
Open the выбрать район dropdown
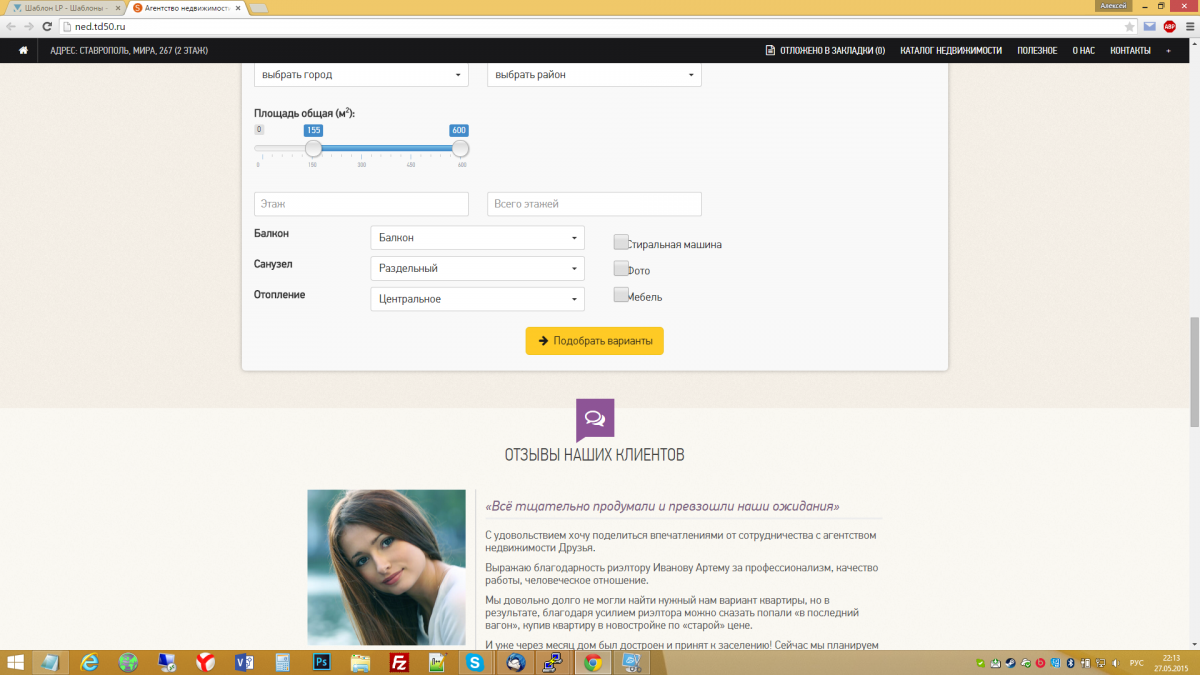tap(594, 75)
